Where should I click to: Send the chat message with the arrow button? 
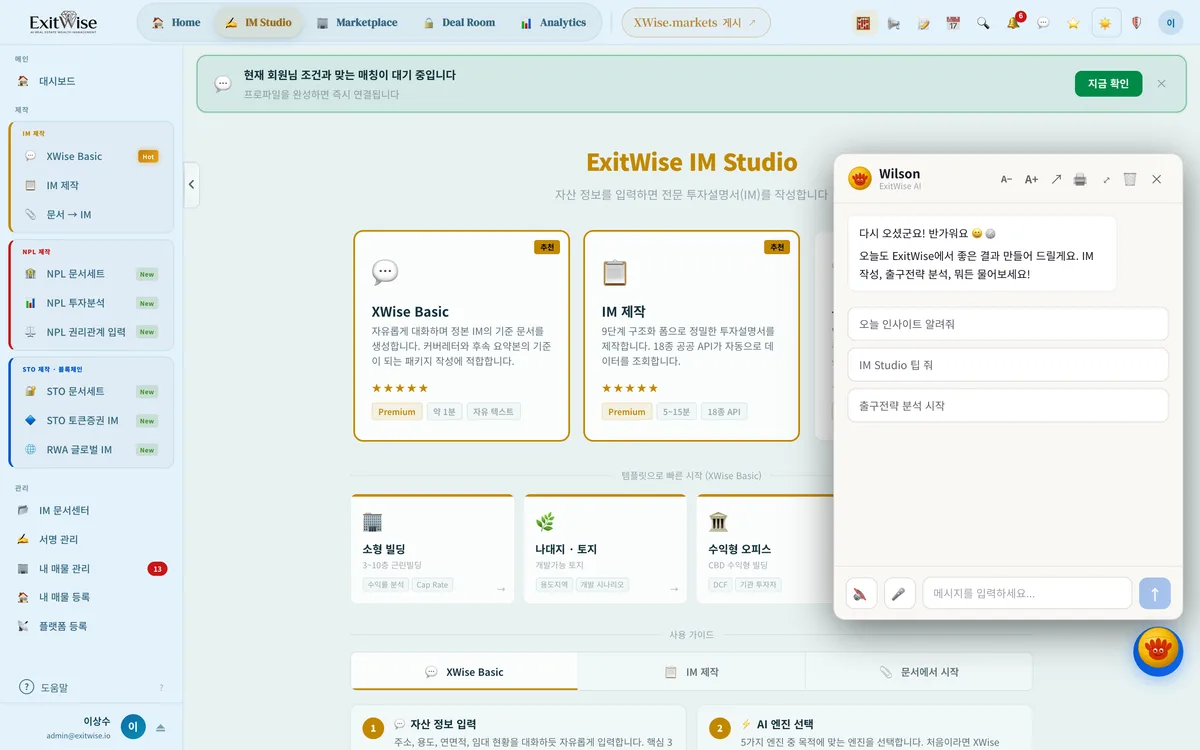click(1155, 593)
